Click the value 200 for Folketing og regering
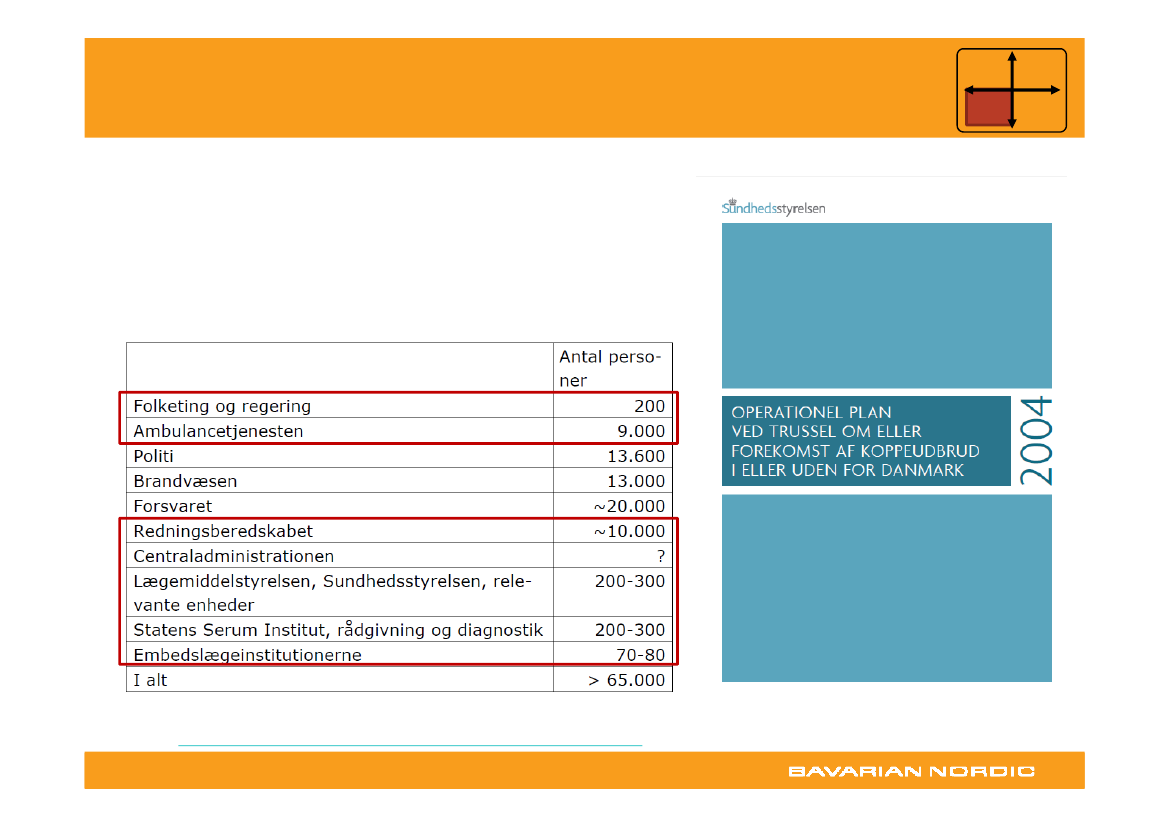The width and height of the screenshot is (1169, 826). [649, 406]
